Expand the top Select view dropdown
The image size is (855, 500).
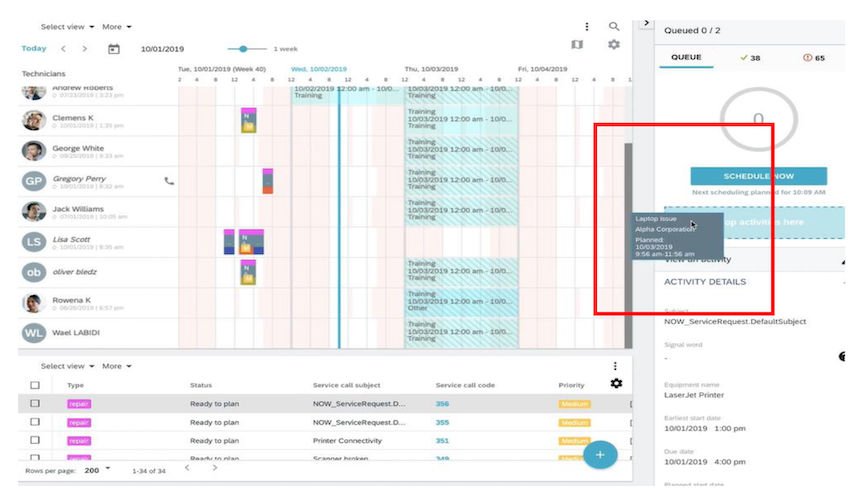pos(68,27)
